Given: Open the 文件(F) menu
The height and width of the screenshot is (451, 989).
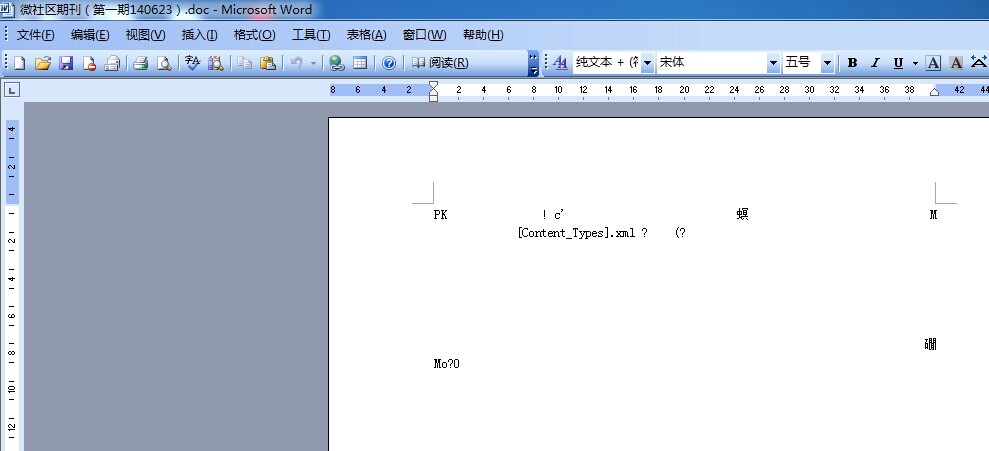Looking at the screenshot, I should [x=35, y=35].
